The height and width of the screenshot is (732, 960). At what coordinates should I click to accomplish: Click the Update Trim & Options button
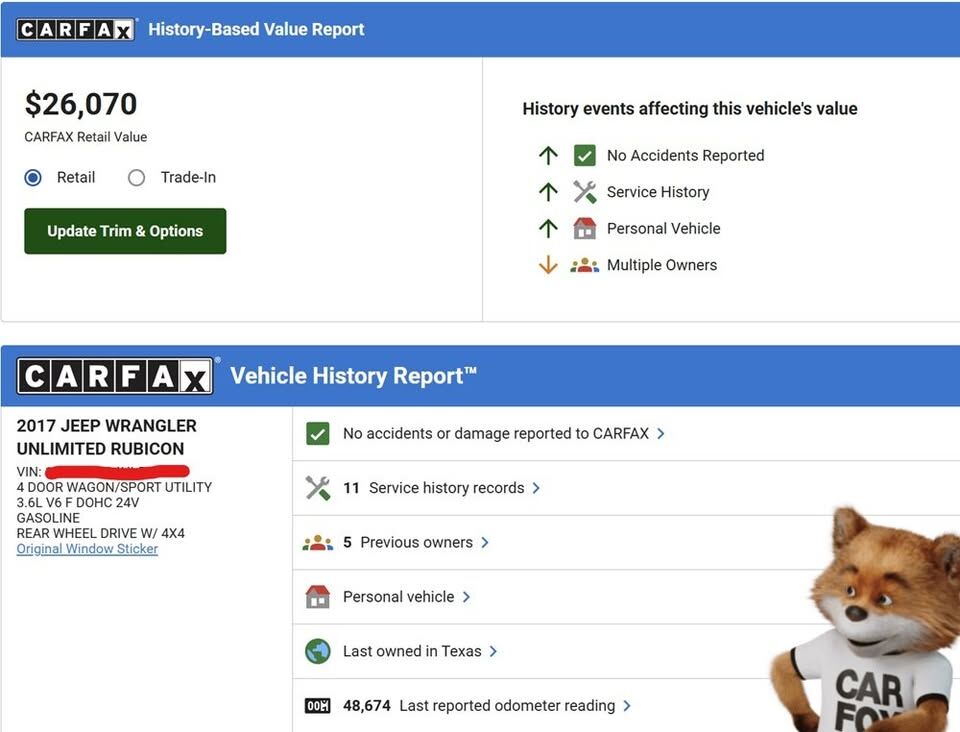[x=125, y=231]
